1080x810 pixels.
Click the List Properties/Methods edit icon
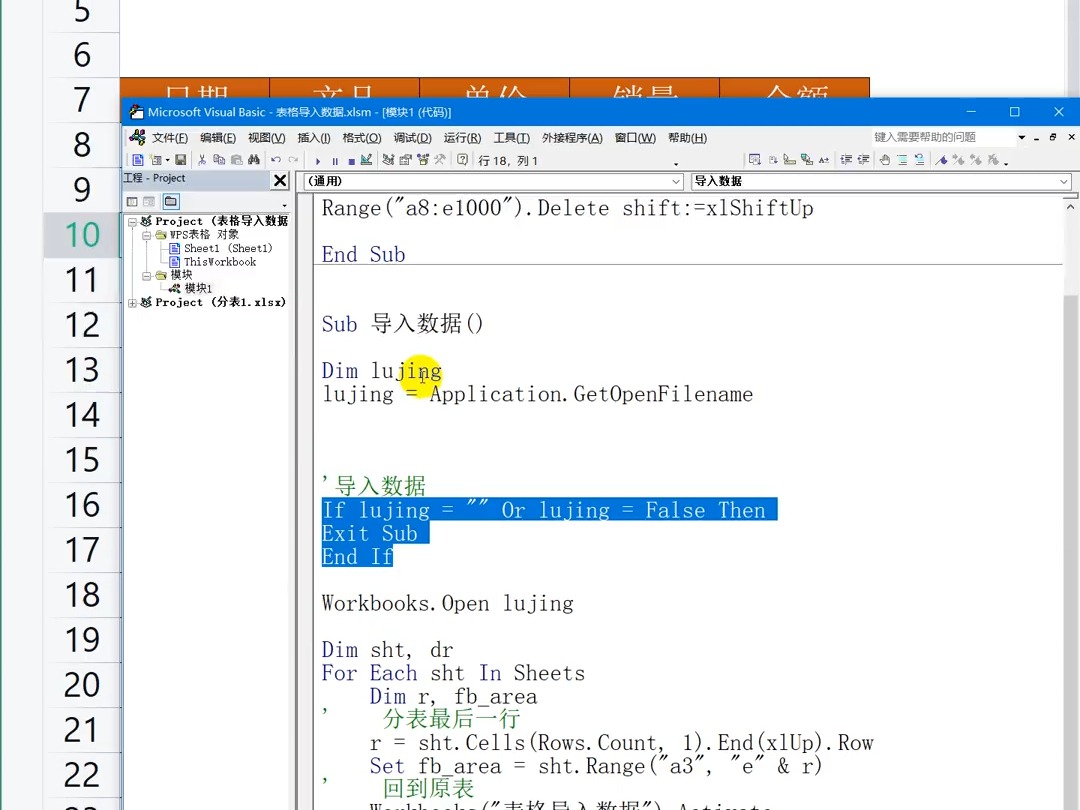point(755,160)
